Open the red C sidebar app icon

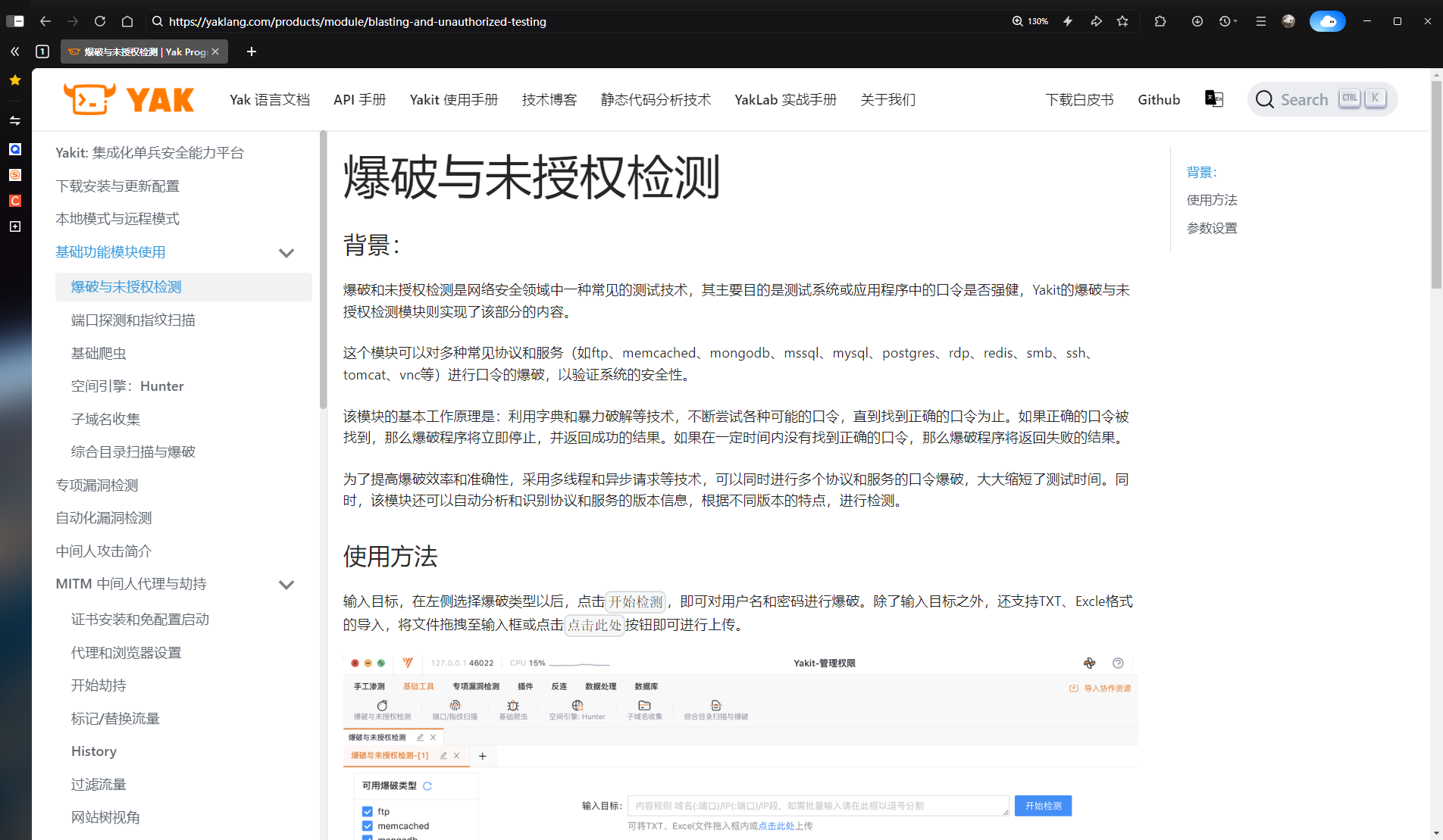pyautogui.click(x=15, y=201)
